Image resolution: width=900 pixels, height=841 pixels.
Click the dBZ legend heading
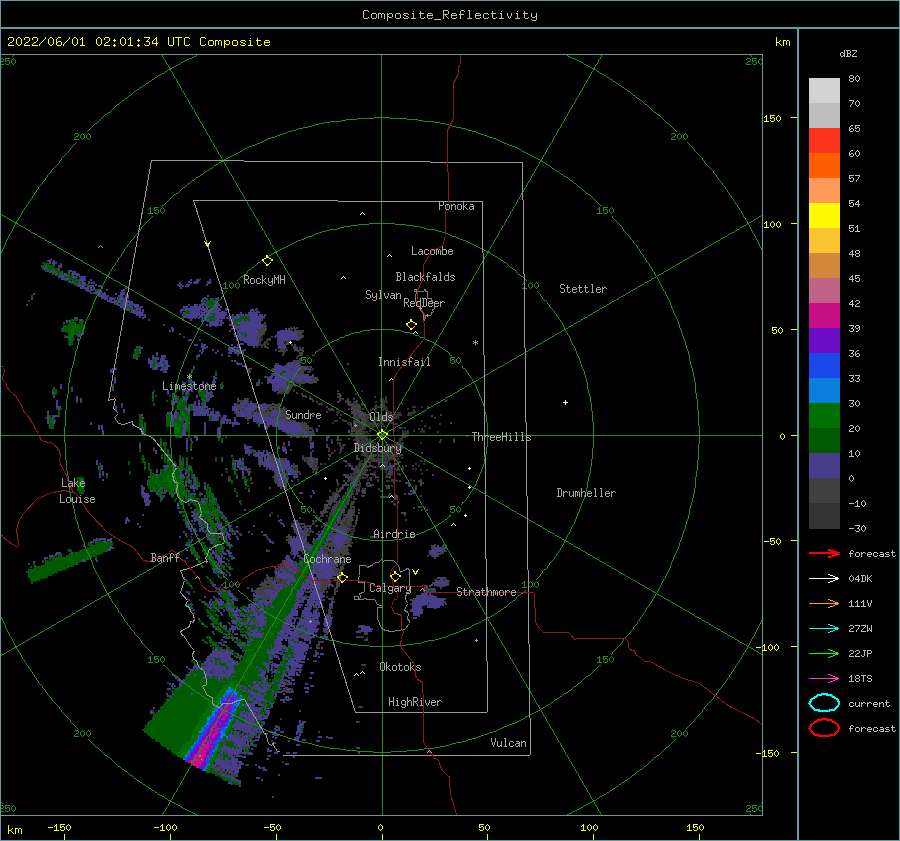(x=848, y=54)
